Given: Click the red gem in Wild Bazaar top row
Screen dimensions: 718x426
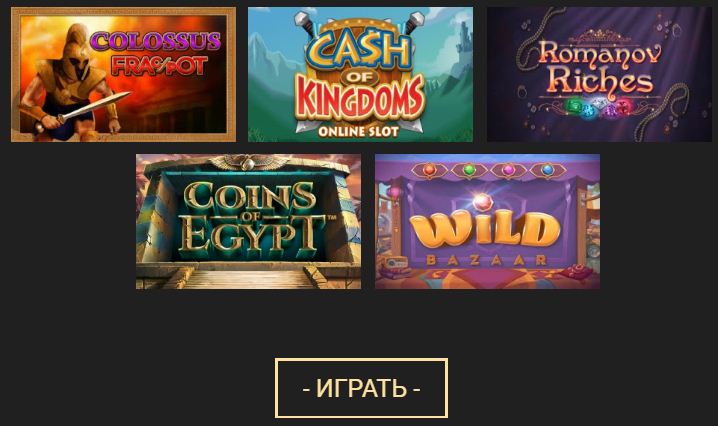Looking at the screenshot, I should pyautogui.click(x=429, y=170).
